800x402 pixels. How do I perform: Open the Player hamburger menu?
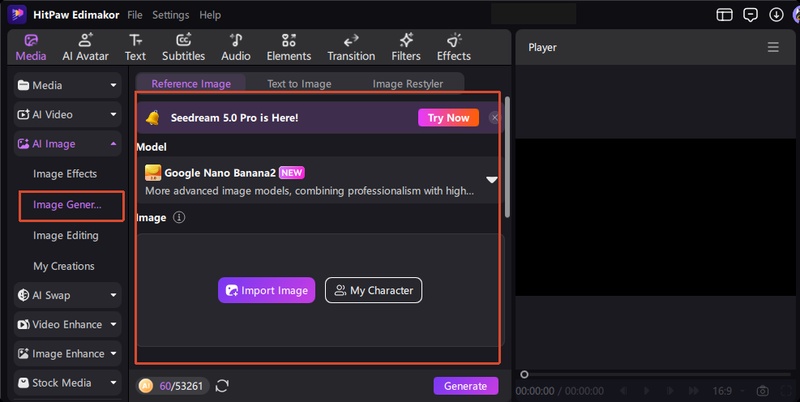pos(773,47)
